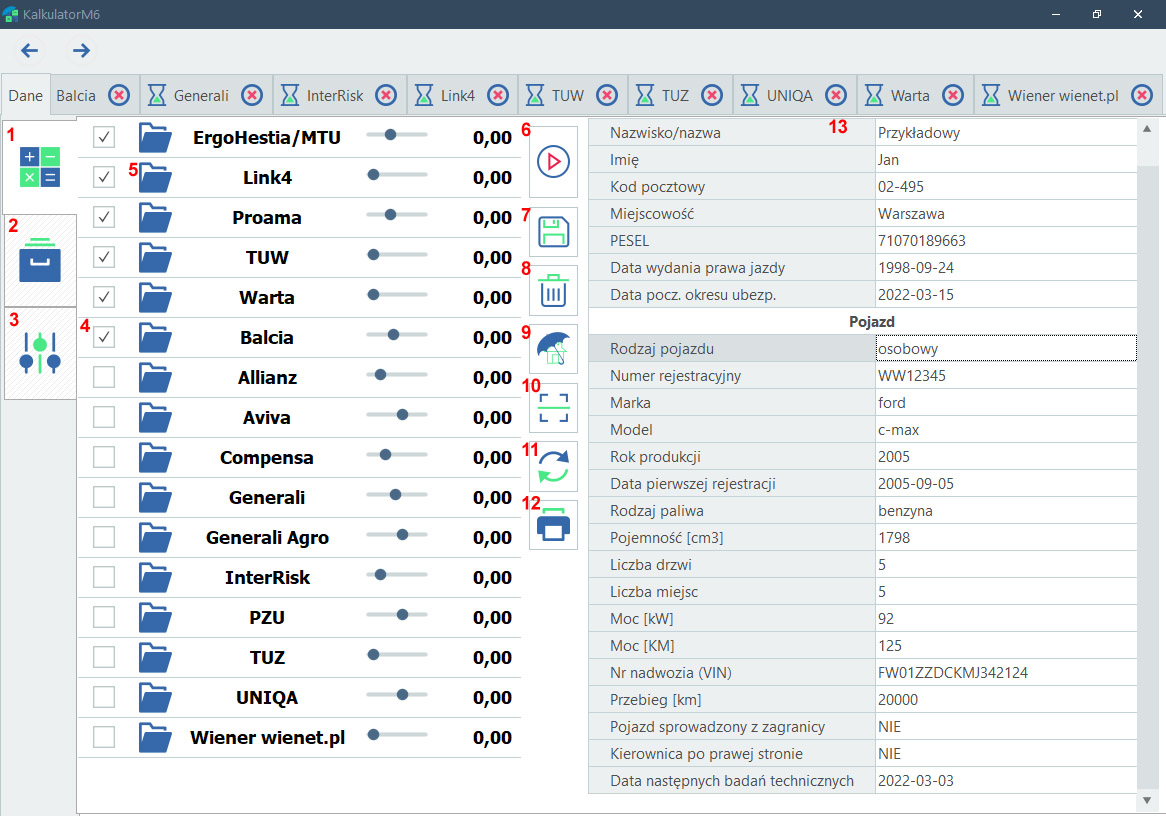Click the scrollbar up arrow
This screenshot has width=1166, height=816.
click(1147, 128)
